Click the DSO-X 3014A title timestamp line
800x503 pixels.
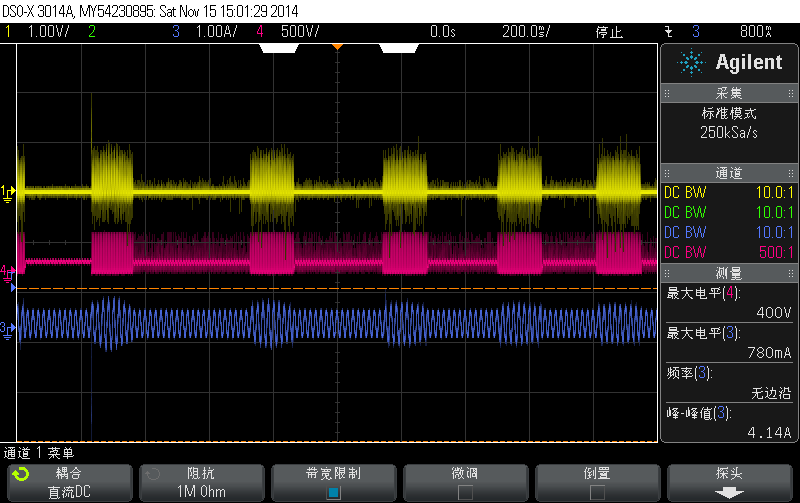150,11
